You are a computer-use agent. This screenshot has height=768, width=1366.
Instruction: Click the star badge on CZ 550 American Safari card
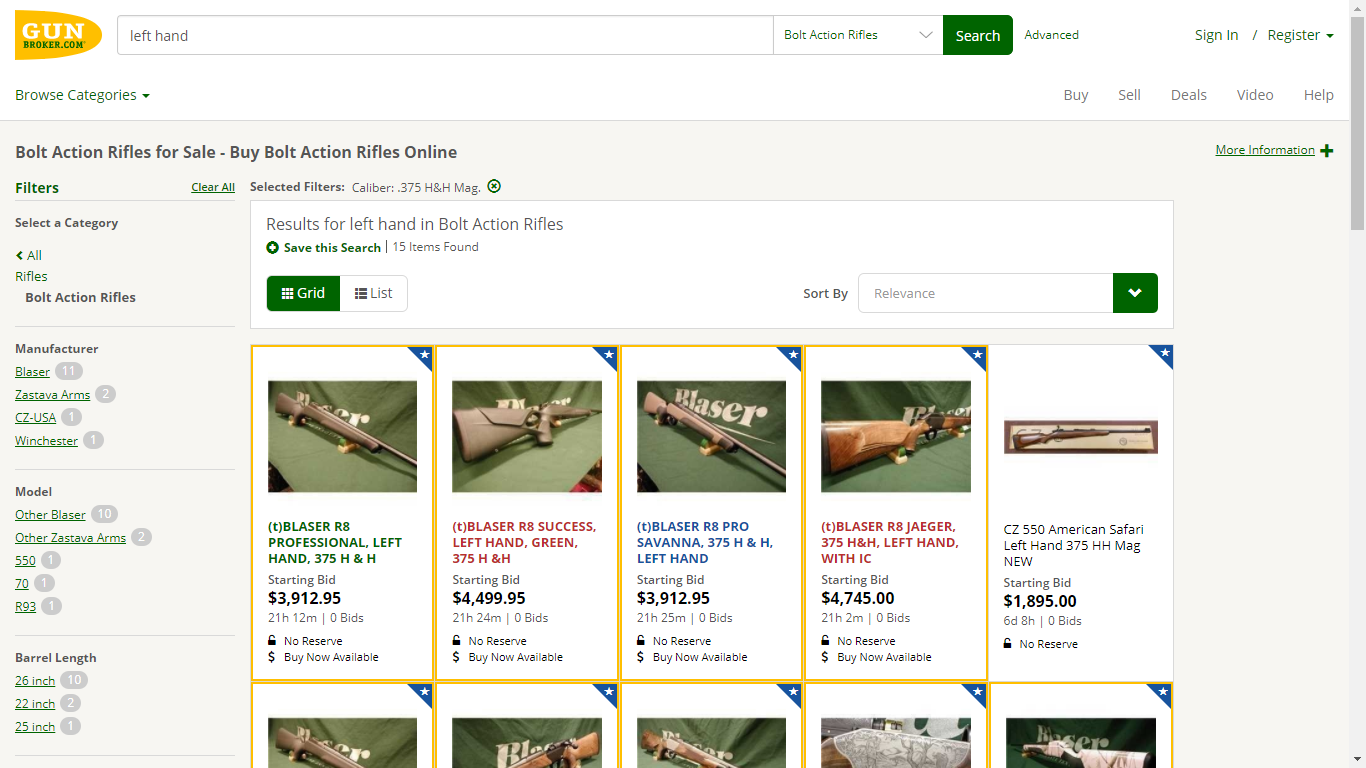pos(1163,353)
